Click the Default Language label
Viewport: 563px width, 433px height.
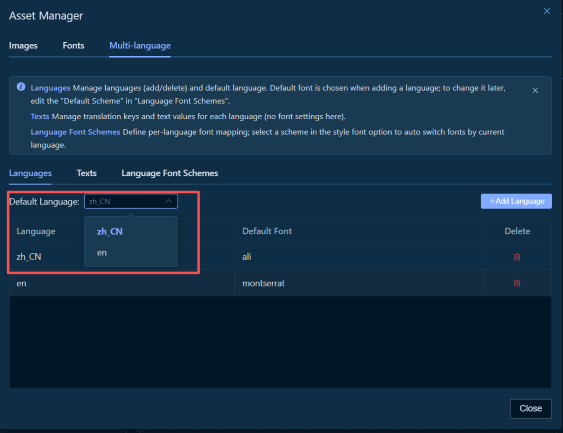(x=44, y=202)
